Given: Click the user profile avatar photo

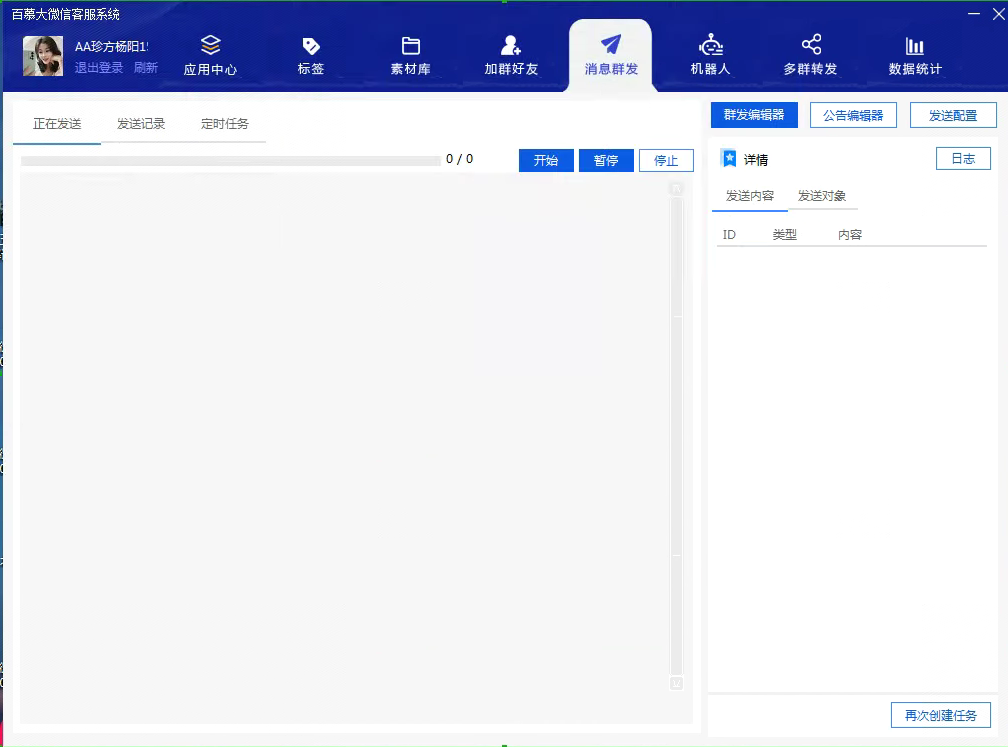Looking at the screenshot, I should [43, 57].
